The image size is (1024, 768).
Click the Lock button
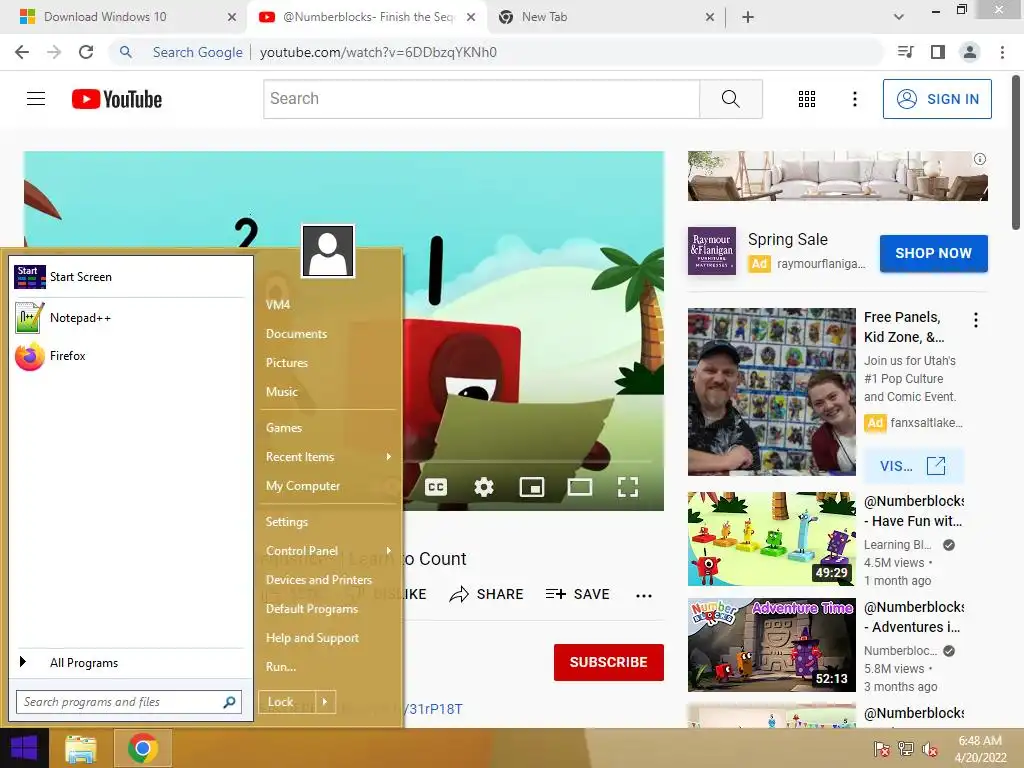(x=287, y=702)
